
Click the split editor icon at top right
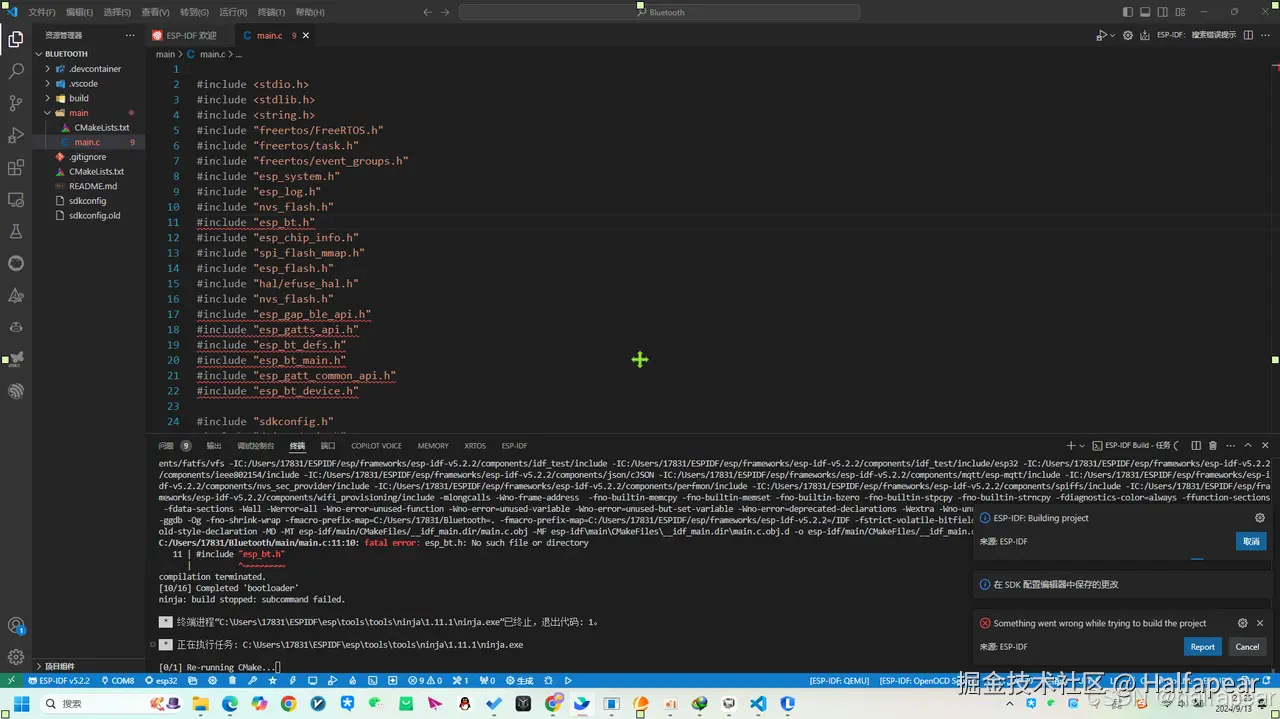[1250, 35]
